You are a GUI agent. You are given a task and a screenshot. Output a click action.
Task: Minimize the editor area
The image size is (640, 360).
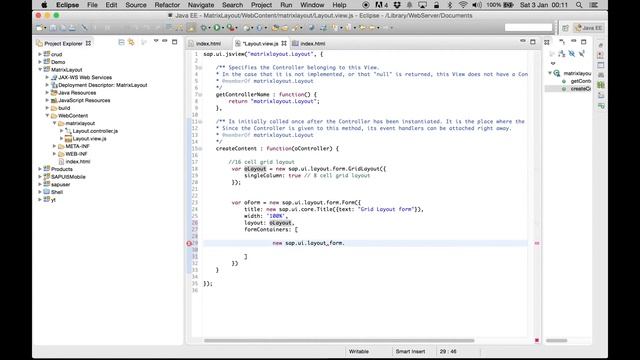point(523,41)
